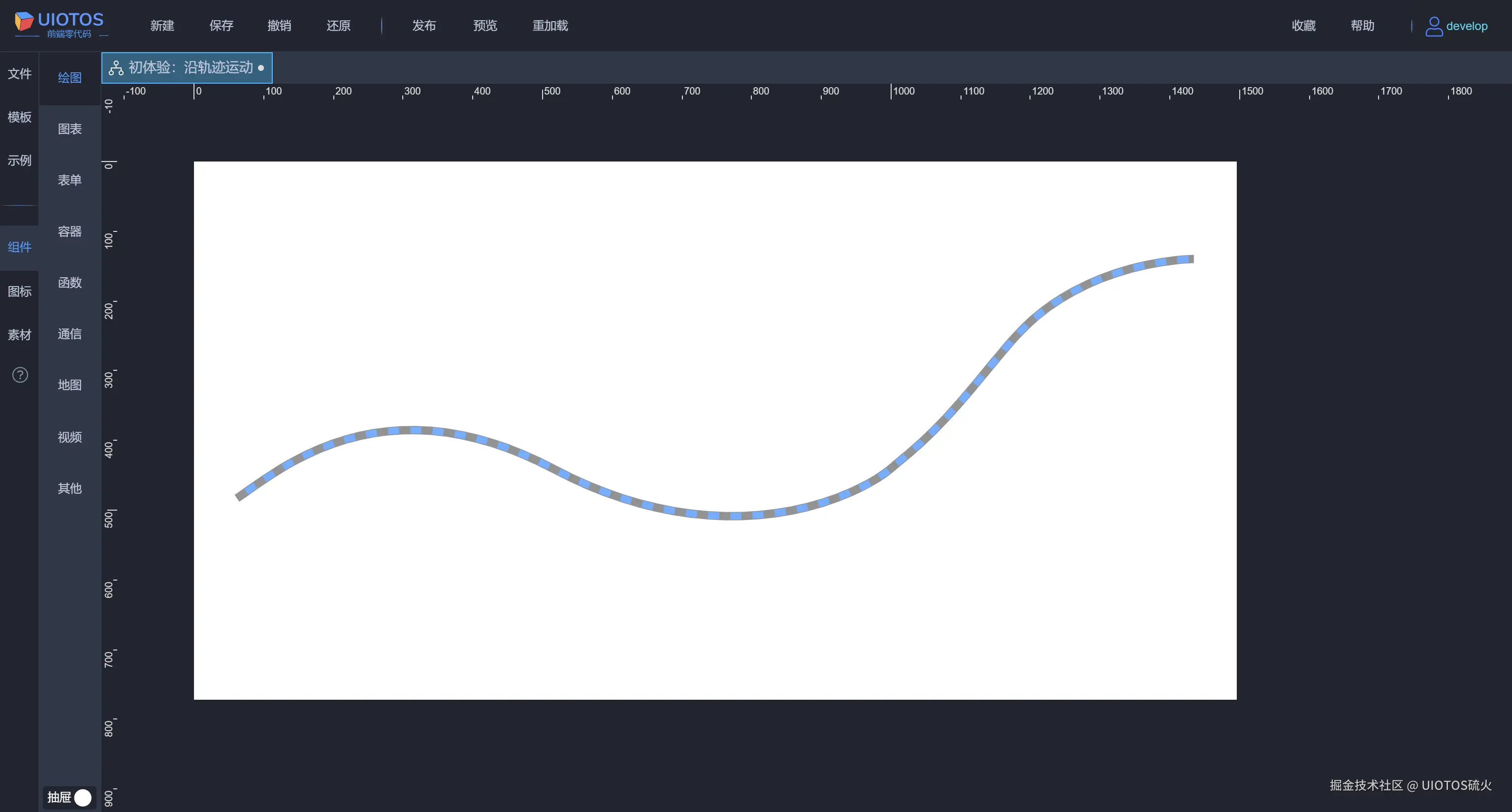Click 预览 to preview
Screen dimensions: 1512x812
tap(485, 25)
